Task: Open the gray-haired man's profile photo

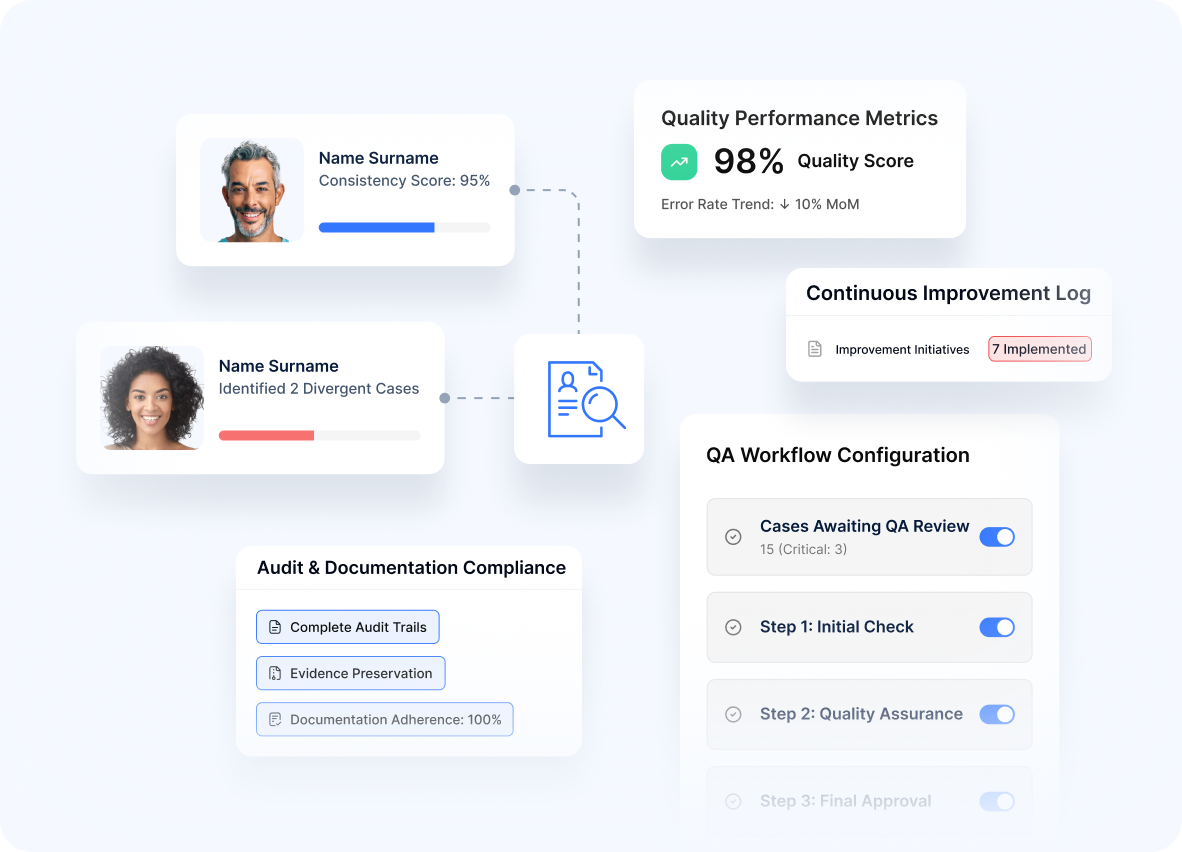Action: pyautogui.click(x=252, y=190)
